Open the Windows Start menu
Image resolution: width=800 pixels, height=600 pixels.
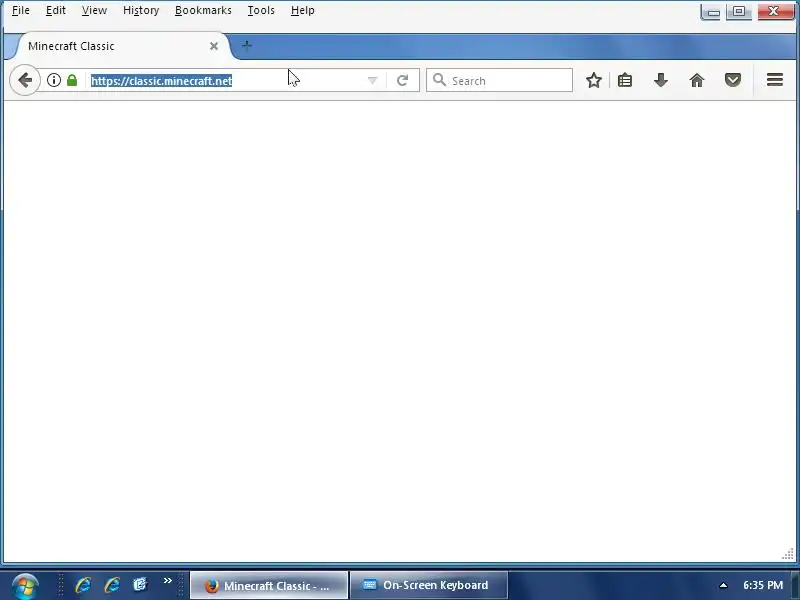25,586
